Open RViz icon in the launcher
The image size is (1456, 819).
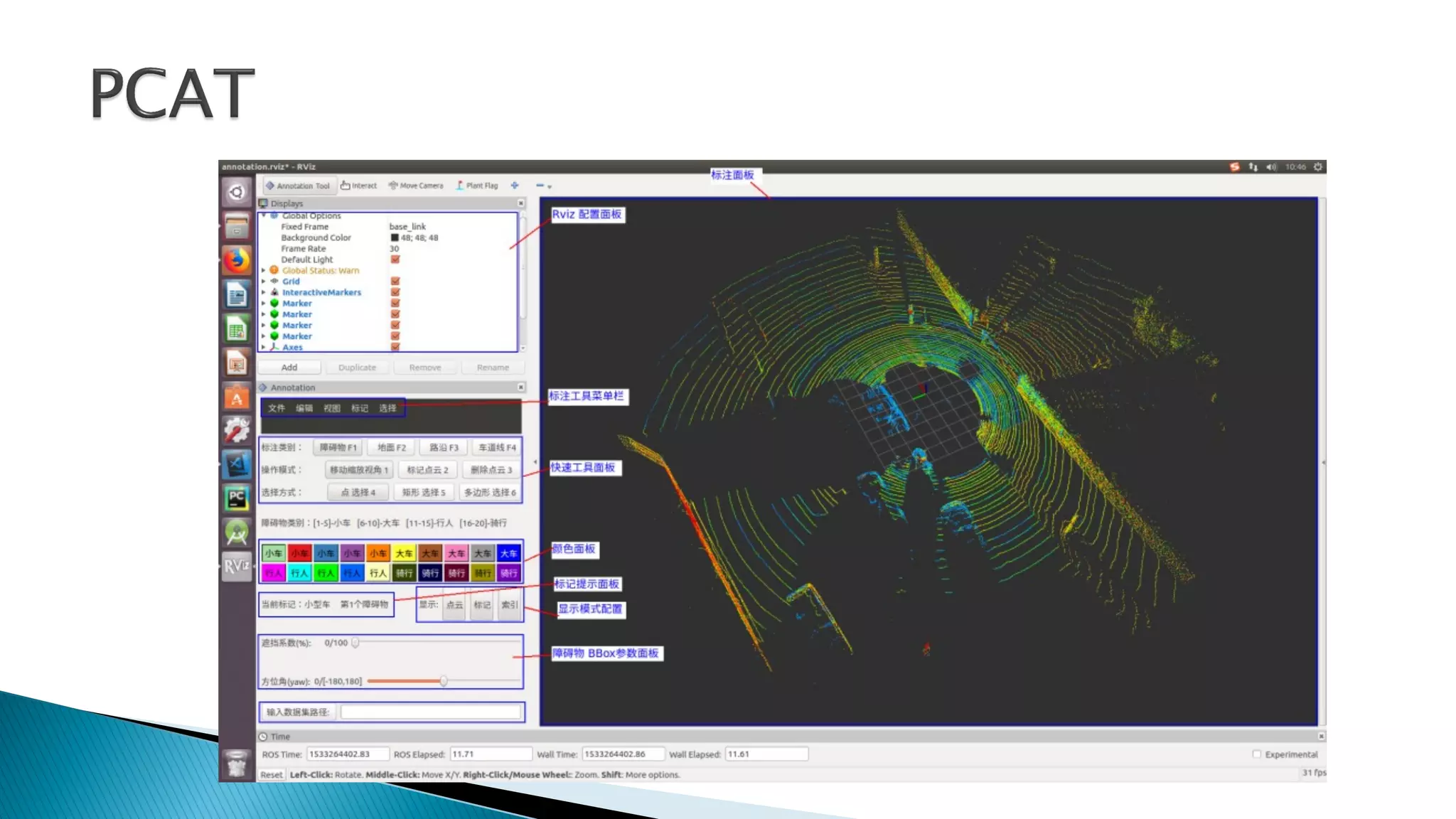(x=237, y=566)
